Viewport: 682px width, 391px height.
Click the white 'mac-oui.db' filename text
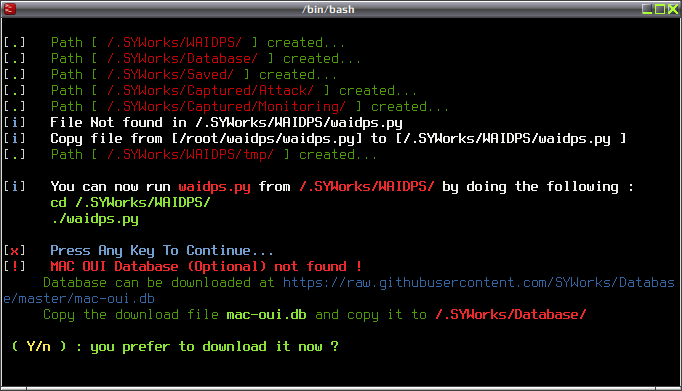[x=266, y=315]
